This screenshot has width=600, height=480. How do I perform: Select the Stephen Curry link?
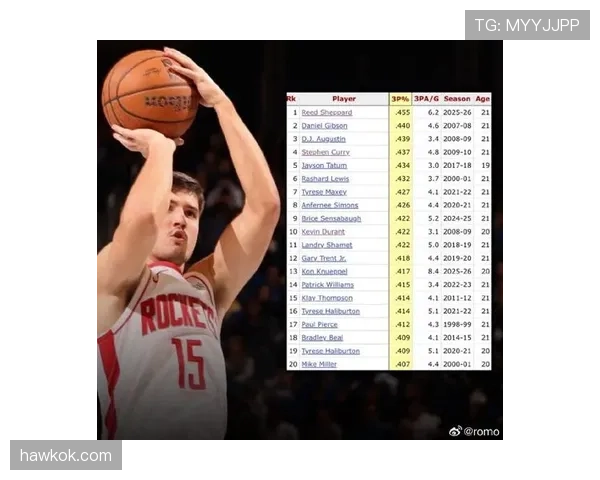click(x=325, y=152)
